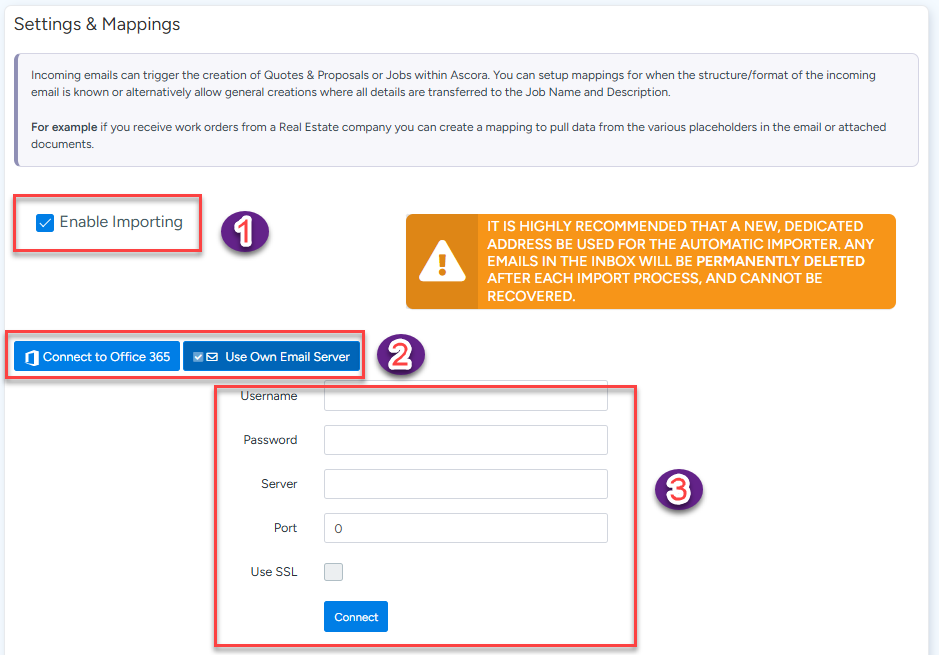Image resolution: width=939 pixels, height=655 pixels.
Task: Check the Use SSL checkbox
Action: coord(334,572)
